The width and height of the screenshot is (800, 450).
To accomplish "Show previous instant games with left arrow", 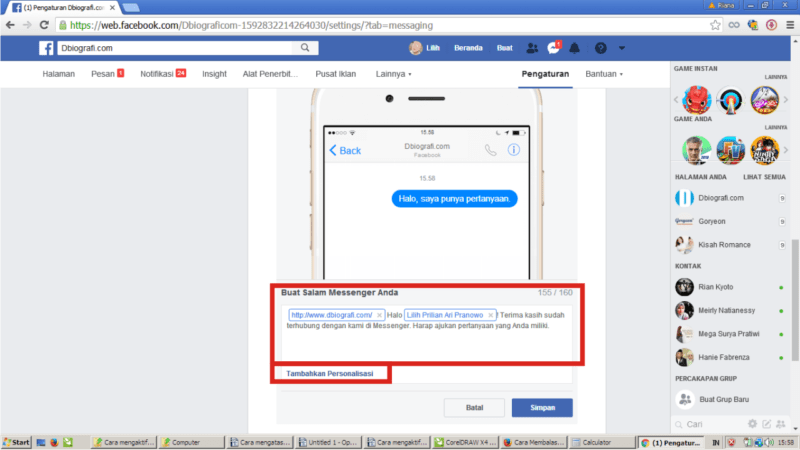I will [x=676, y=100].
